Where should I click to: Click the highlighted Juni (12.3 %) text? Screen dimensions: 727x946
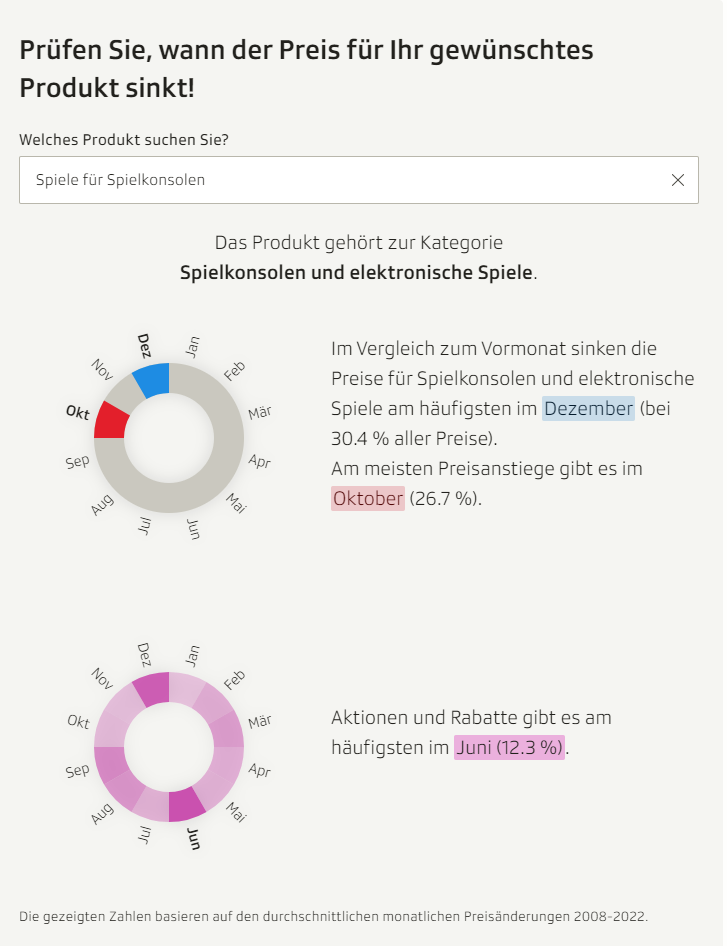[509, 747]
